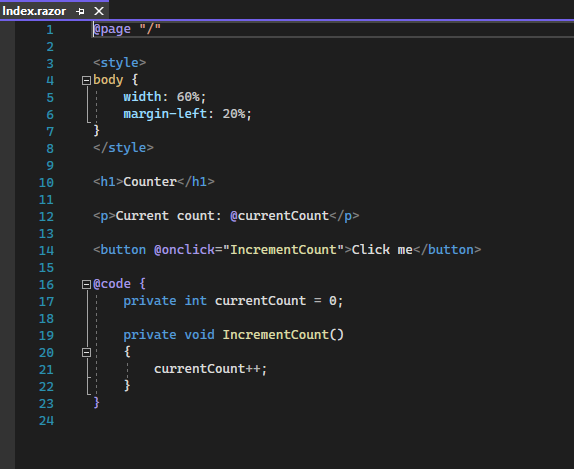Viewport: 574px width, 469px height.
Task: Click the currentCount++ statement
Action: tap(210, 369)
